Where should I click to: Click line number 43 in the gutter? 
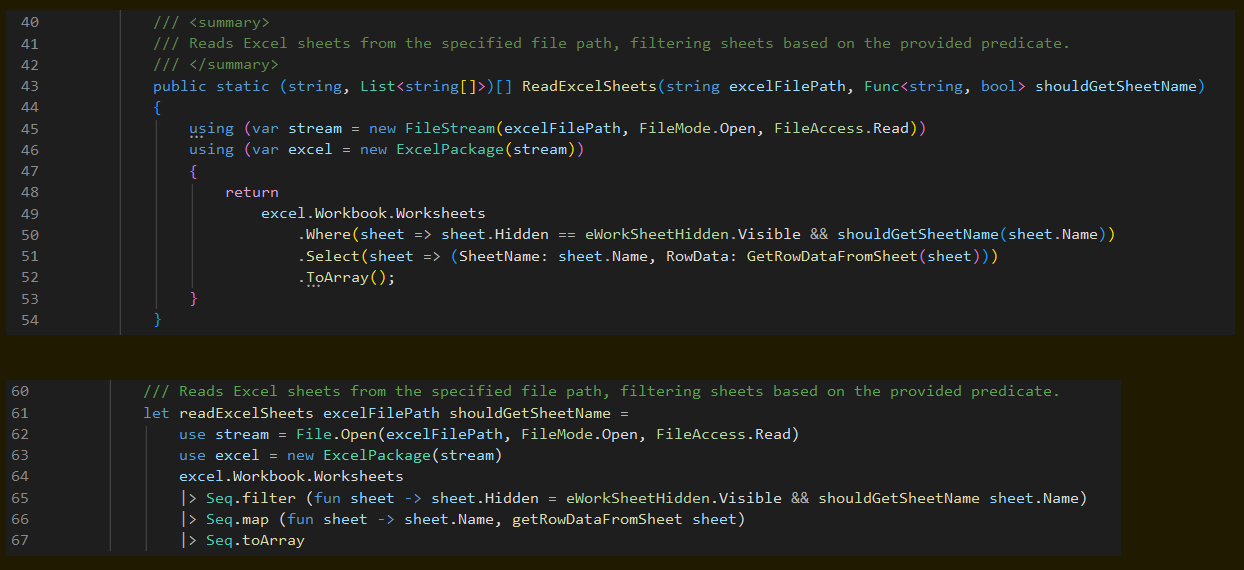pos(29,86)
